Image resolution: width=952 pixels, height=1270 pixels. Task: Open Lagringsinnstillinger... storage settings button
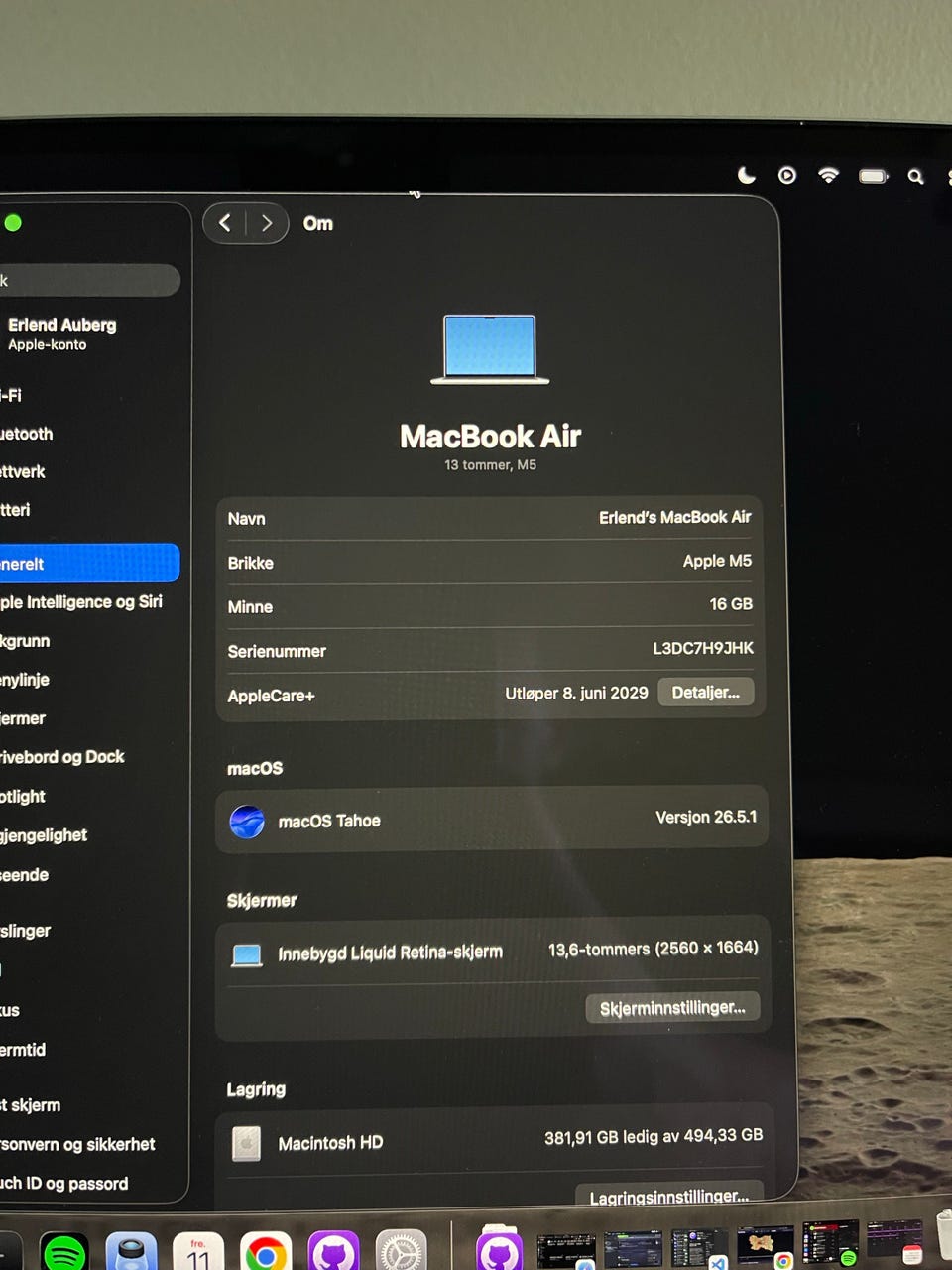tap(668, 1195)
